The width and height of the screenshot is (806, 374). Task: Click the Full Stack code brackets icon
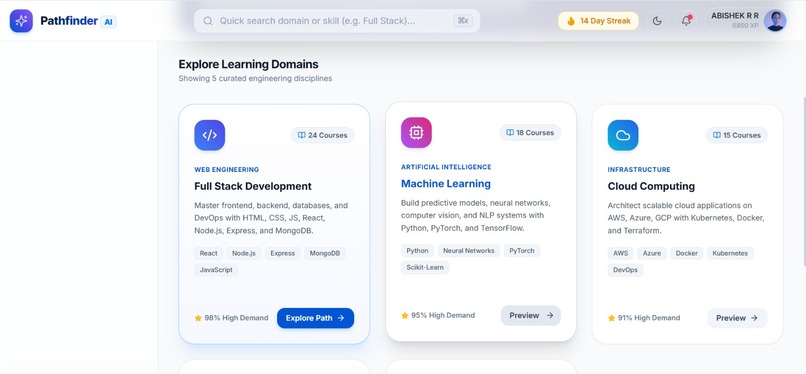pyautogui.click(x=210, y=135)
